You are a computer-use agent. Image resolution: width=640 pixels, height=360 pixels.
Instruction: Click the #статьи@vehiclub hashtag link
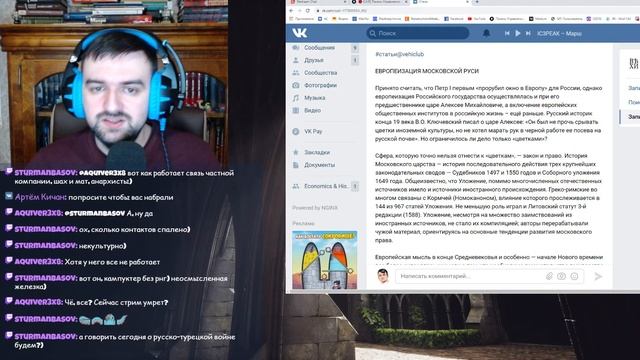click(x=400, y=54)
